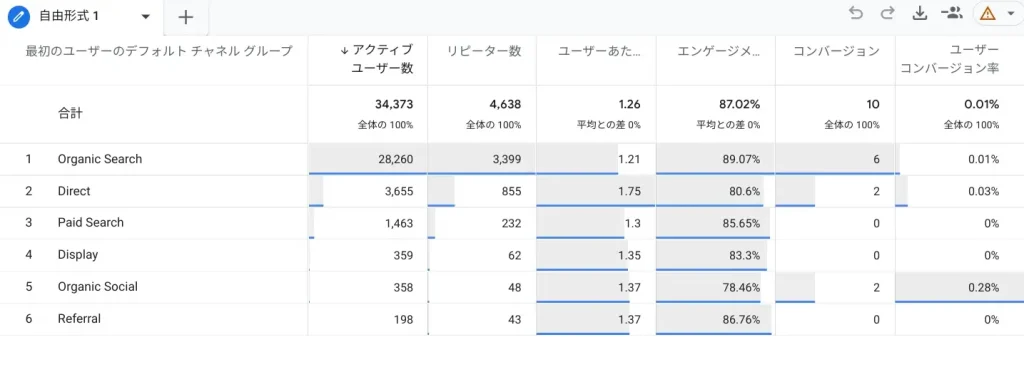
Task: Click Direct engagement rate 80.6%
Action: pos(744,191)
